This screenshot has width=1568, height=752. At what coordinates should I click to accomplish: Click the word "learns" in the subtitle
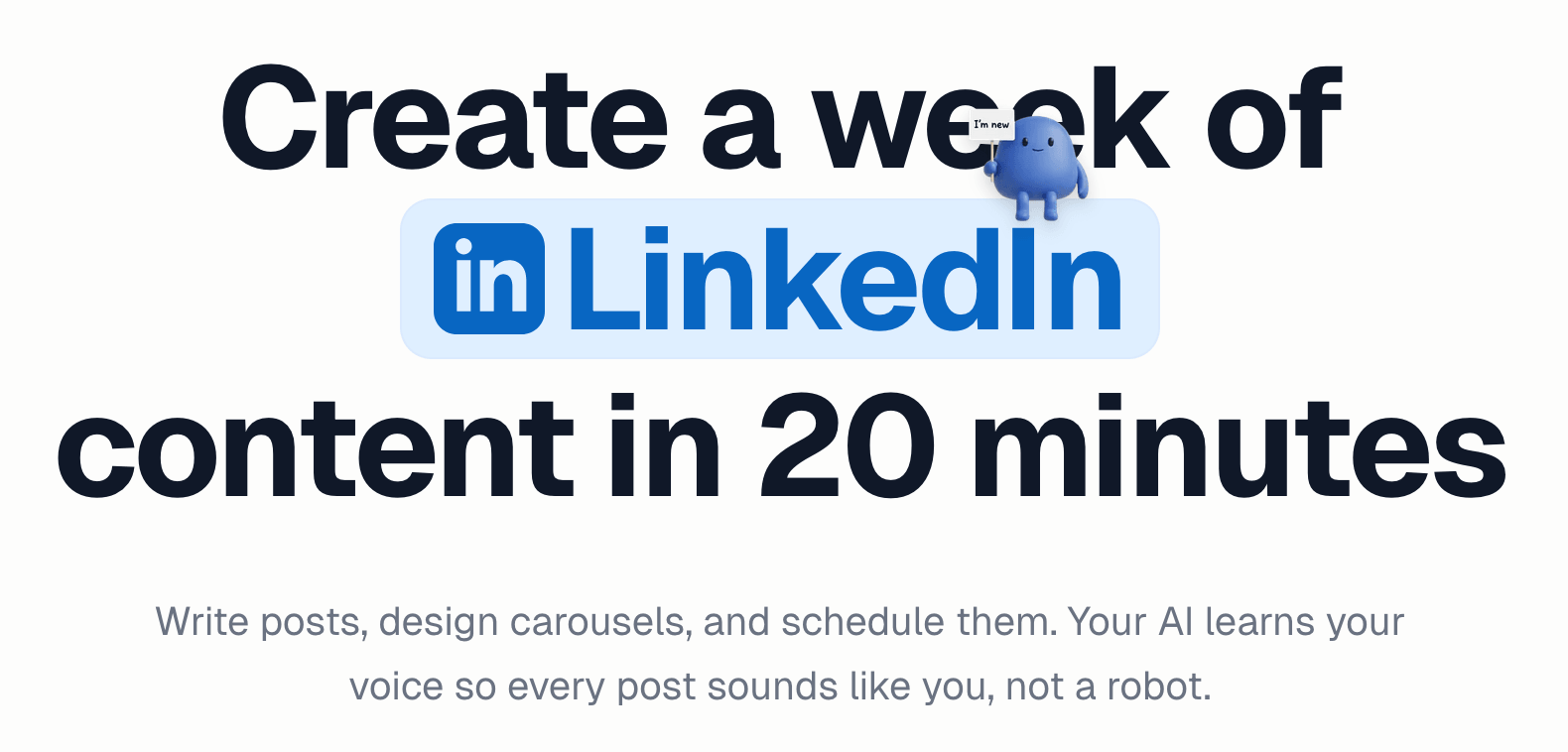click(1258, 622)
